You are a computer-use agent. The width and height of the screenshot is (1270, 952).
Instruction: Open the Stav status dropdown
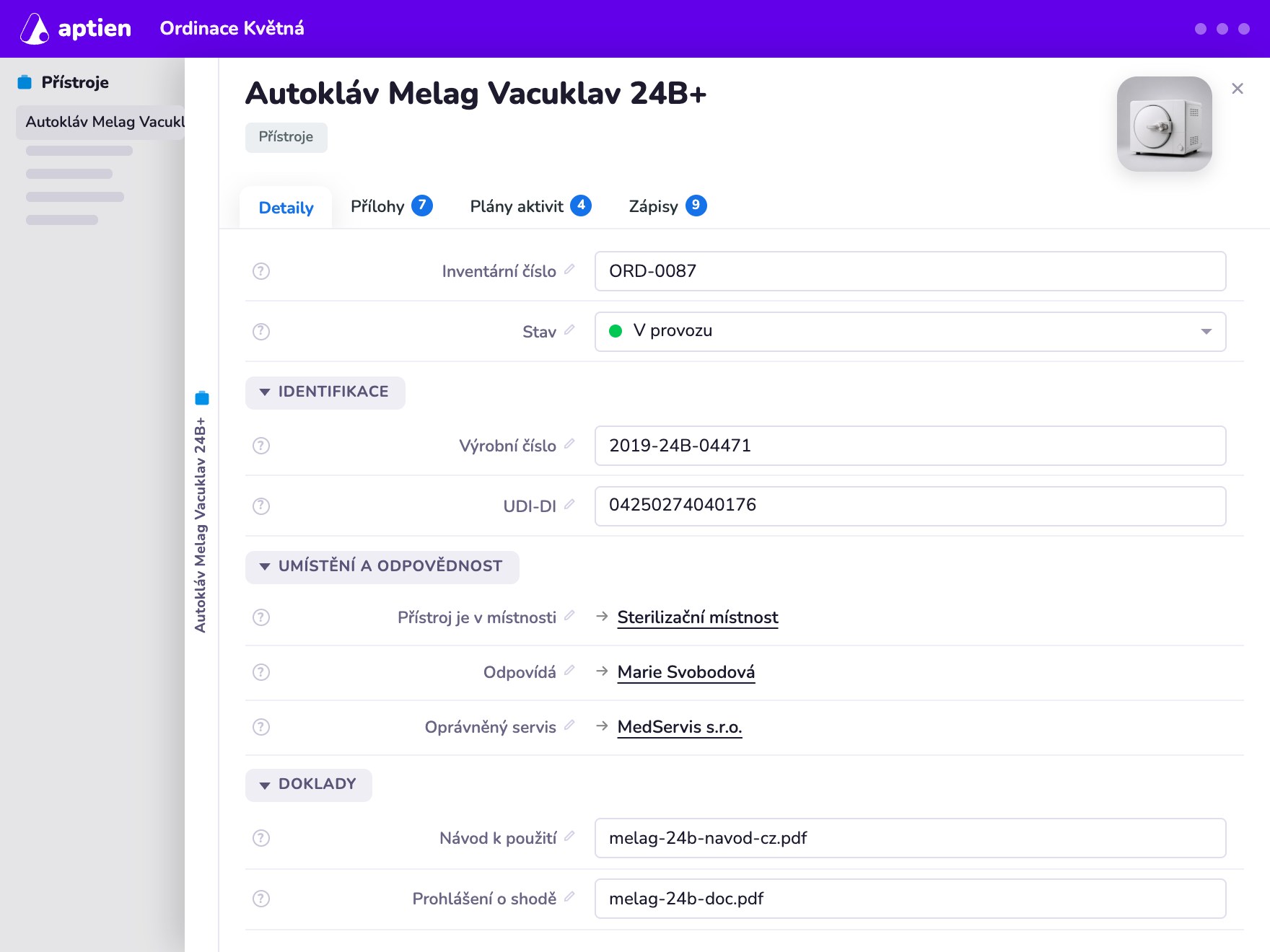pos(910,332)
